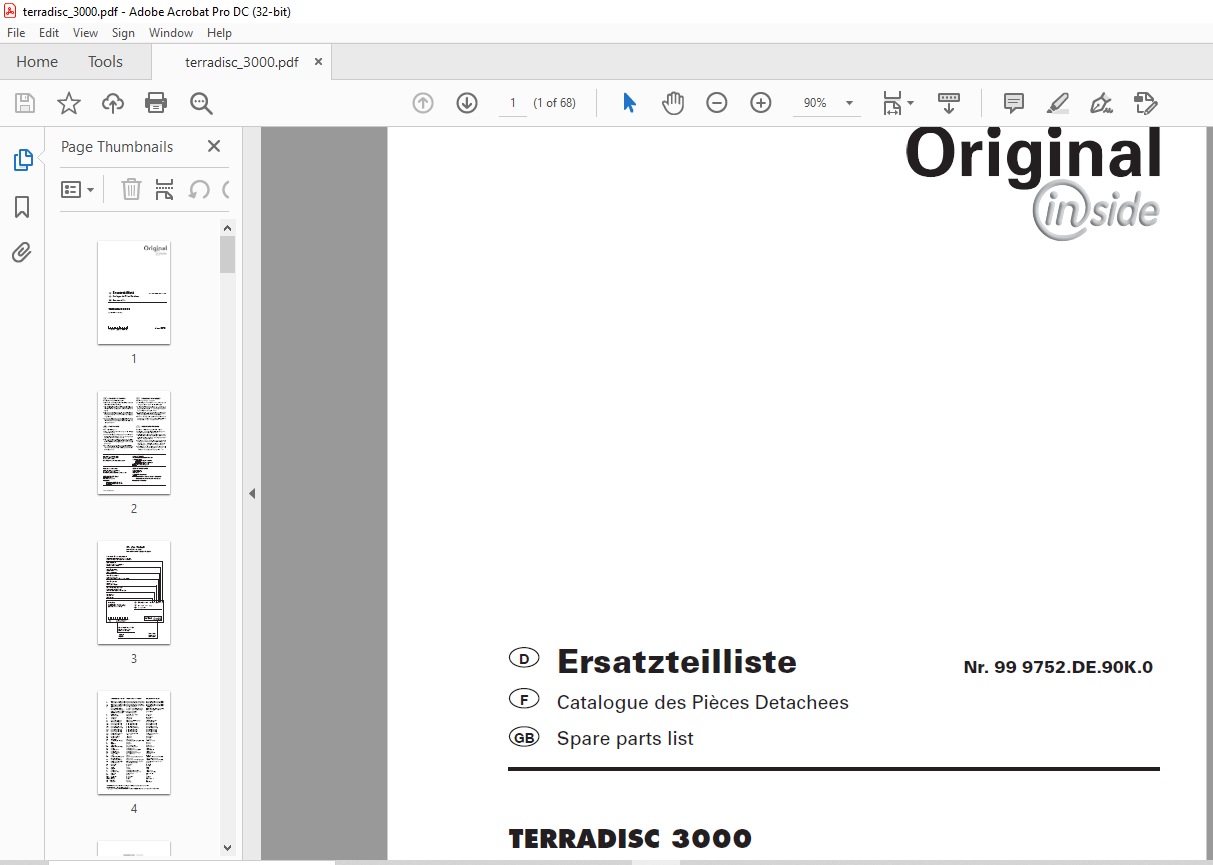
Task: Open the View menu
Action: pyautogui.click(x=85, y=33)
